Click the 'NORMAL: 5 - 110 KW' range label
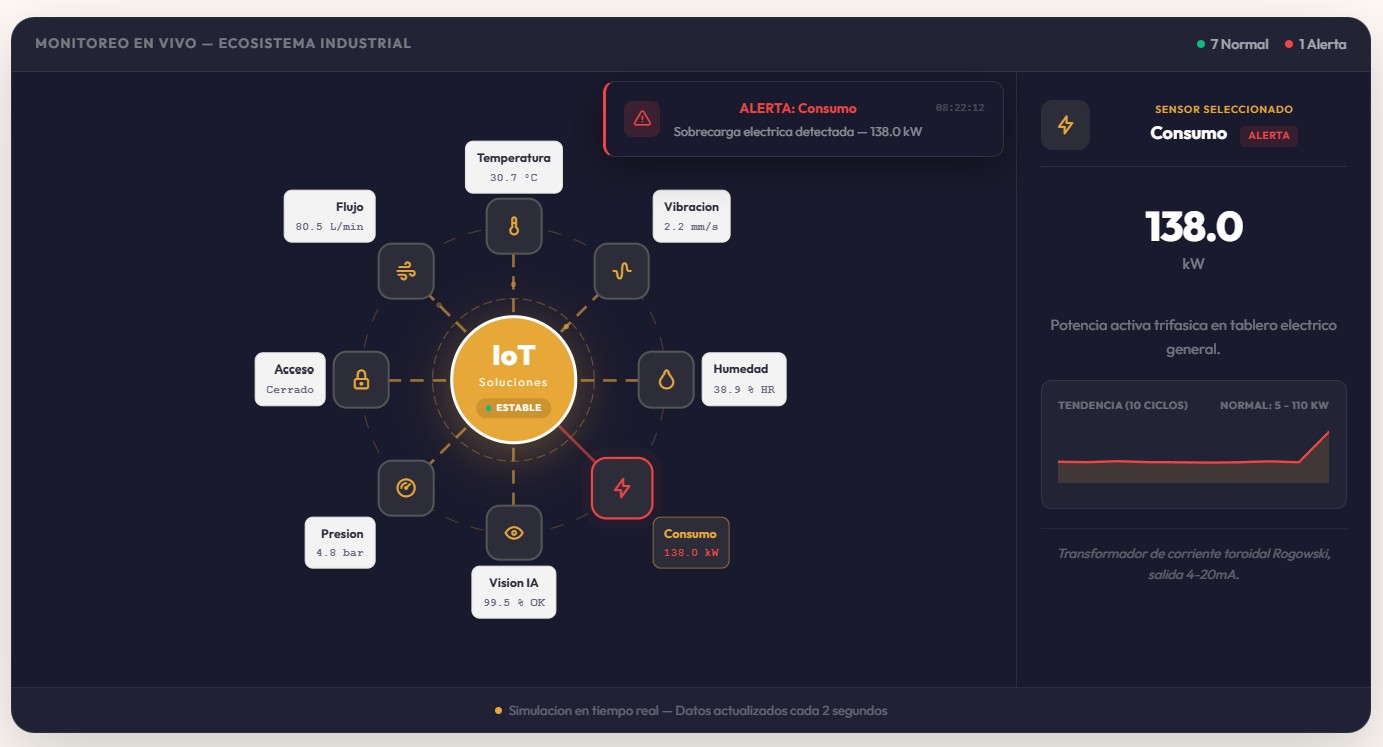The width and height of the screenshot is (1383, 747). (x=1274, y=405)
